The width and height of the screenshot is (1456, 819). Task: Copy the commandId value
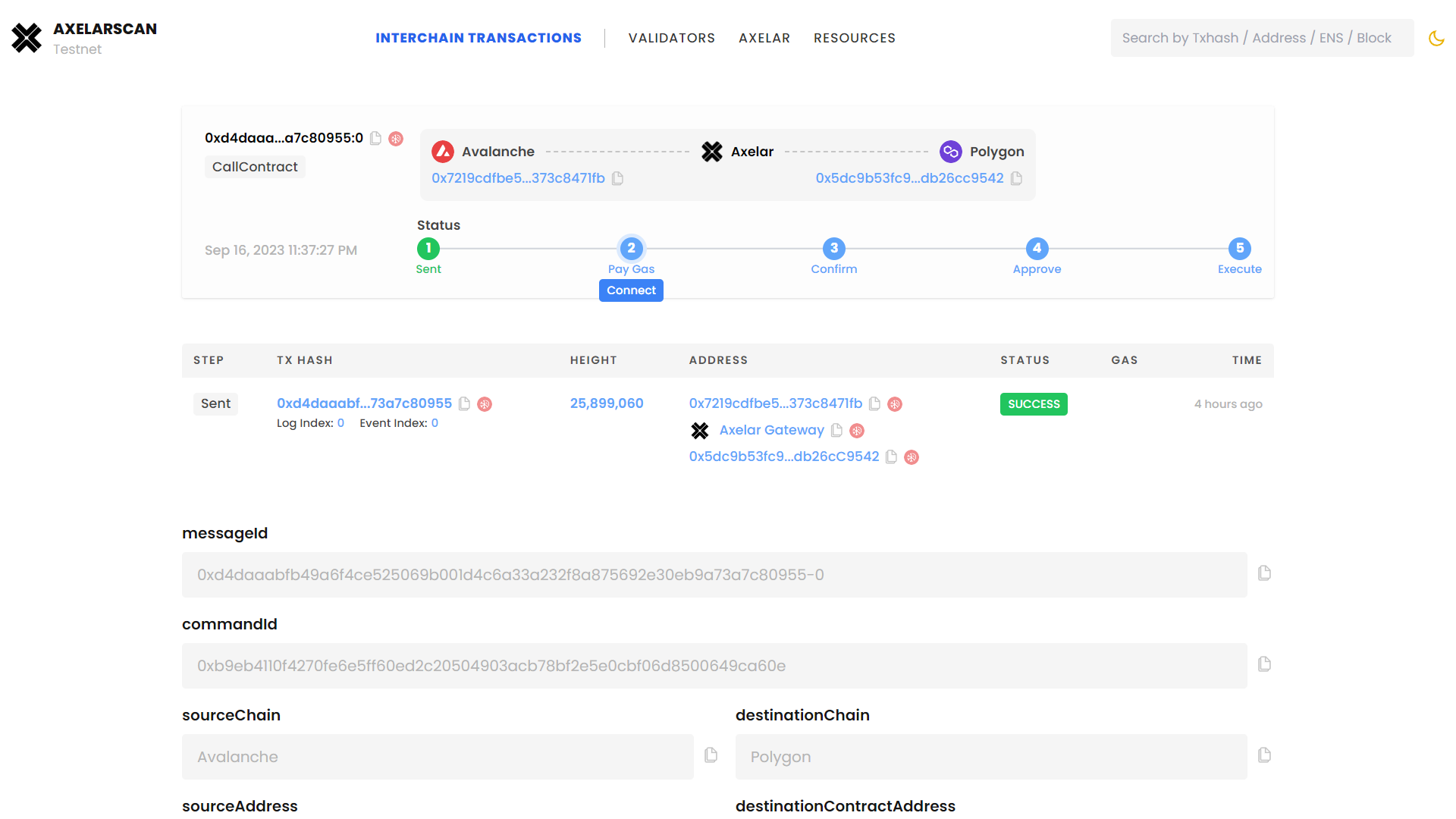pos(1264,664)
